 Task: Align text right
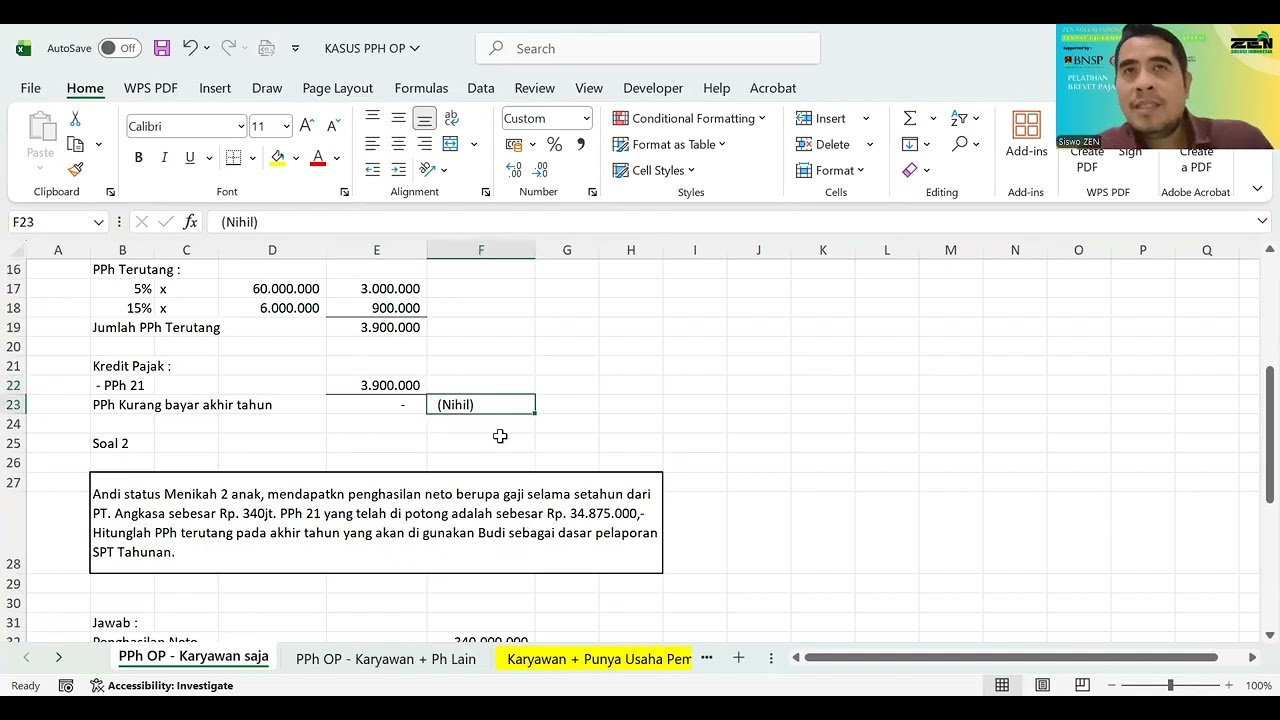tap(424, 144)
